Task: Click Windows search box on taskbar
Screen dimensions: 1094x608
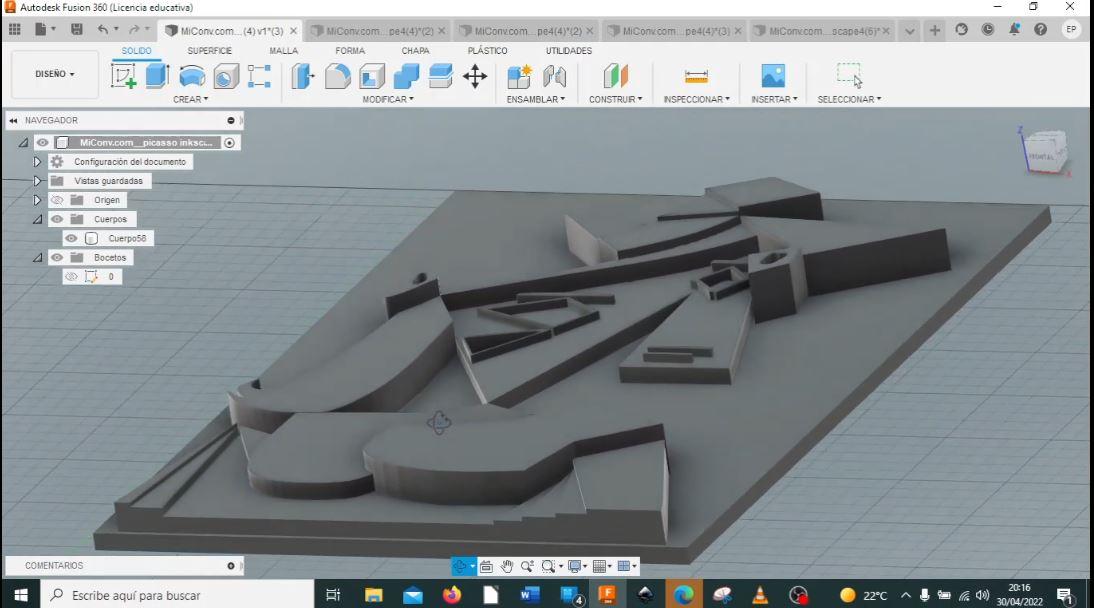Action: point(178,595)
